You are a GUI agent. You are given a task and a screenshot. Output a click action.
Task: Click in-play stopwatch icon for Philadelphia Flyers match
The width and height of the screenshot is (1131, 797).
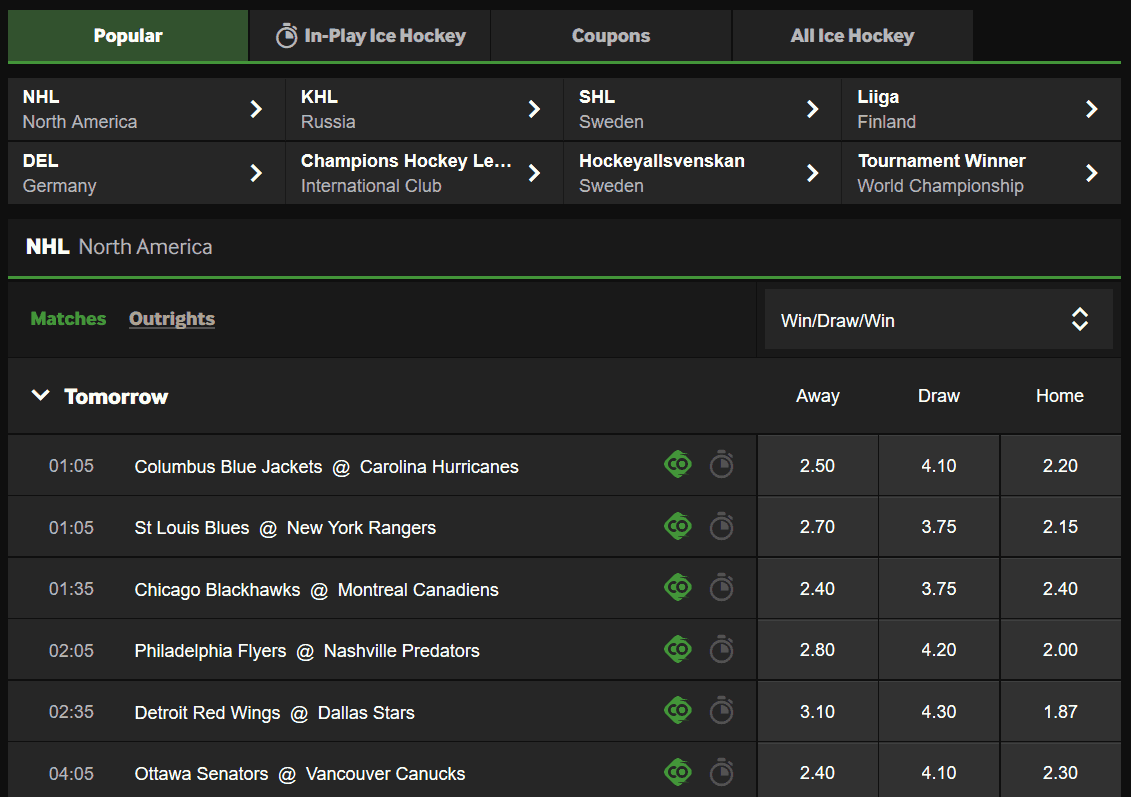(x=721, y=650)
